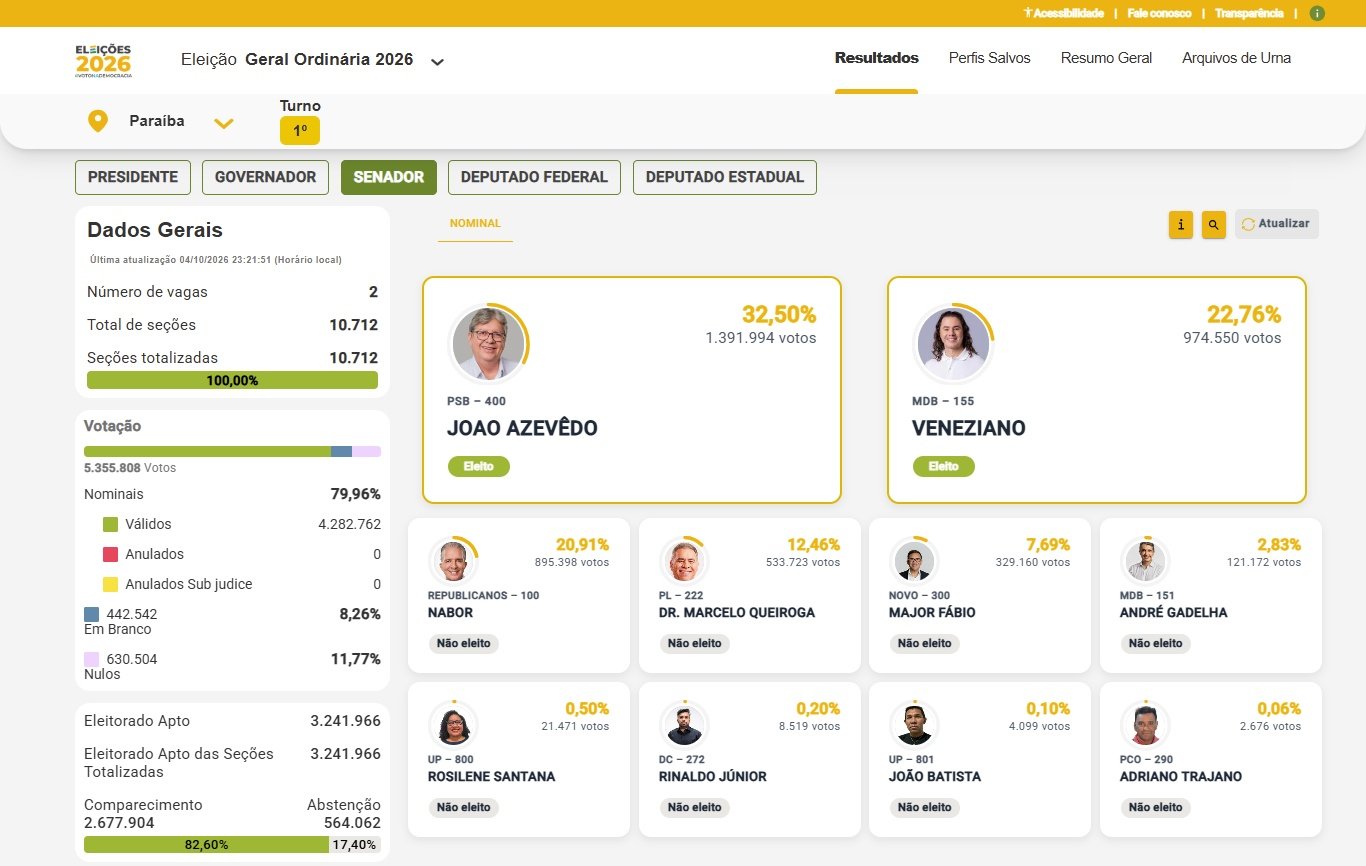The height and width of the screenshot is (866, 1366).
Task: Click Adriano Trajano's candidate photo
Action: click(1145, 724)
